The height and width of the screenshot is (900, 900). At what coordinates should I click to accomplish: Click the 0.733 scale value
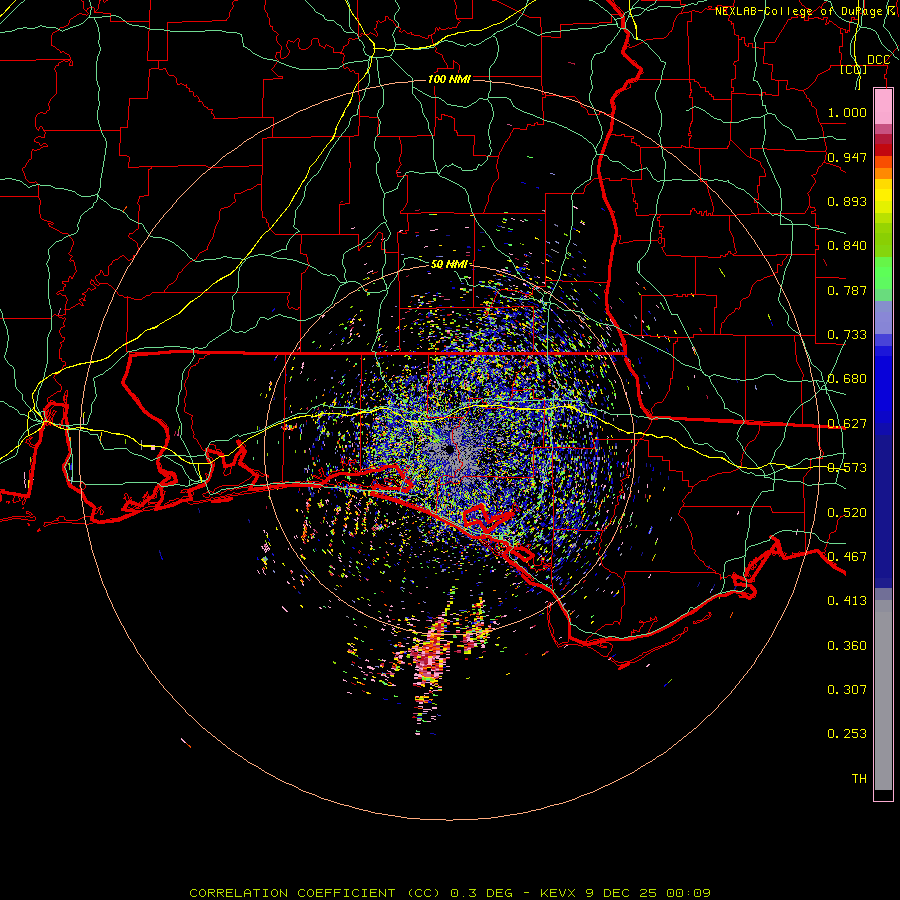pos(847,334)
